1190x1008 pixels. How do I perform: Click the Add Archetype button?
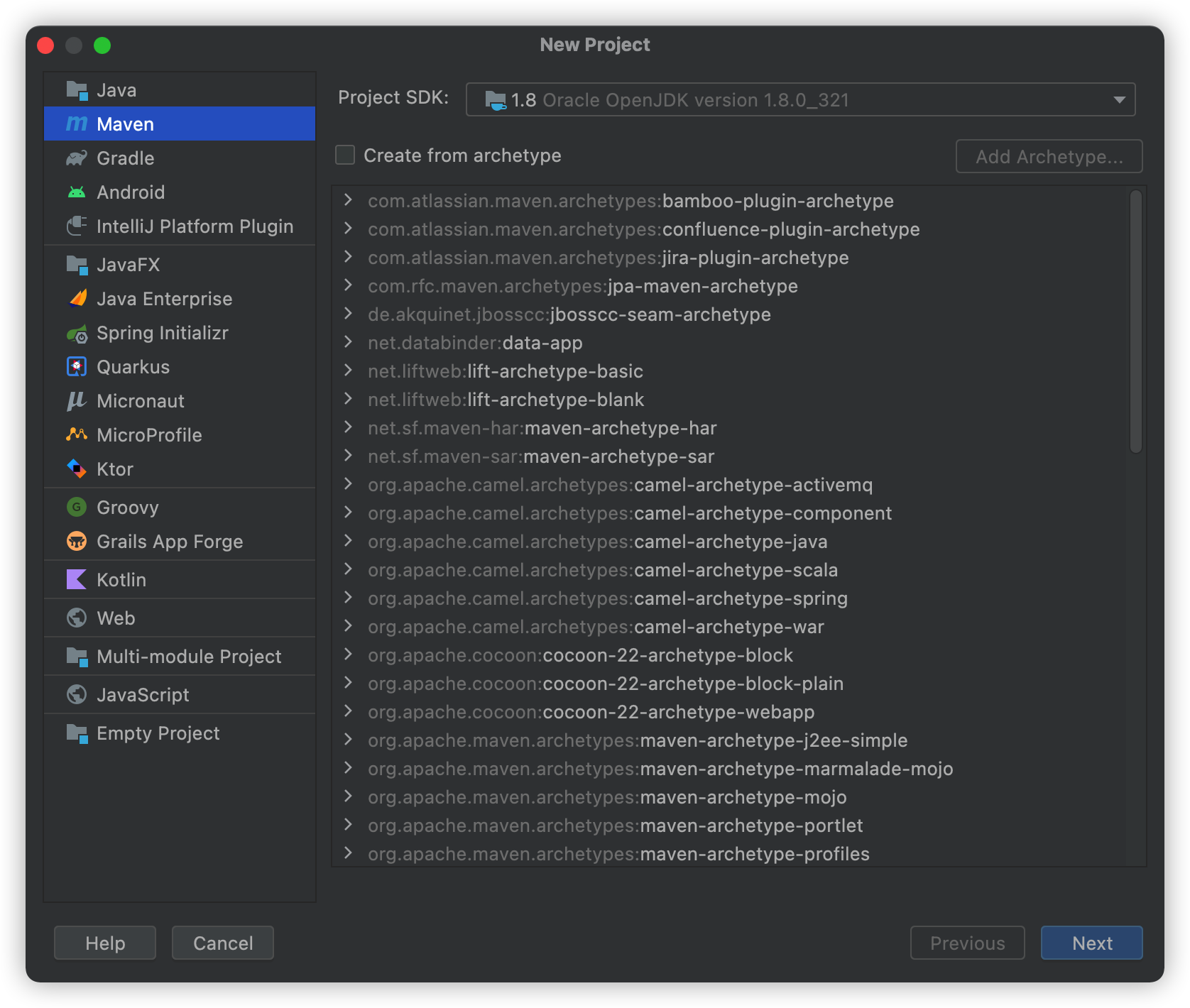pyautogui.click(x=1049, y=156)
